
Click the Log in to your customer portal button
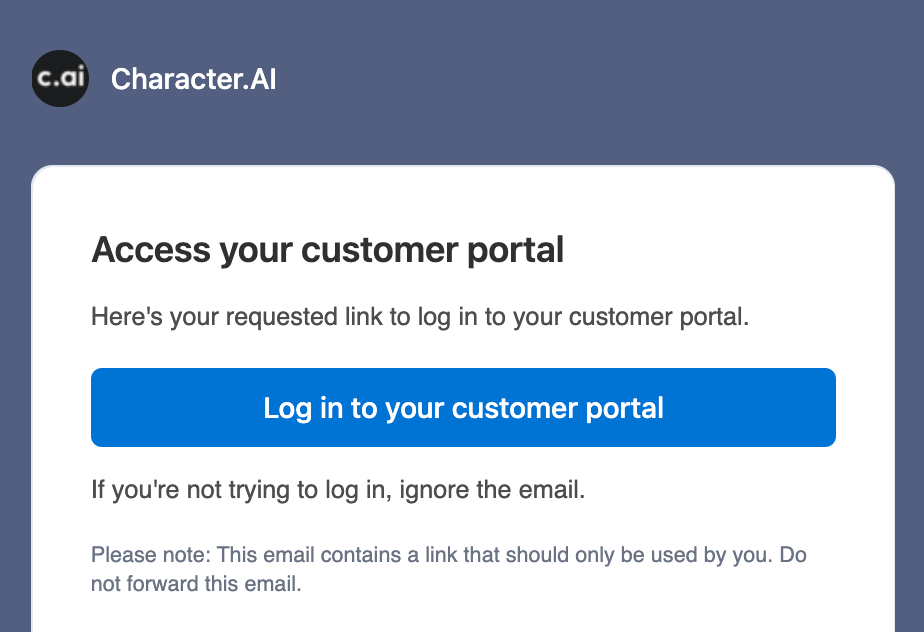coord(463,407)
